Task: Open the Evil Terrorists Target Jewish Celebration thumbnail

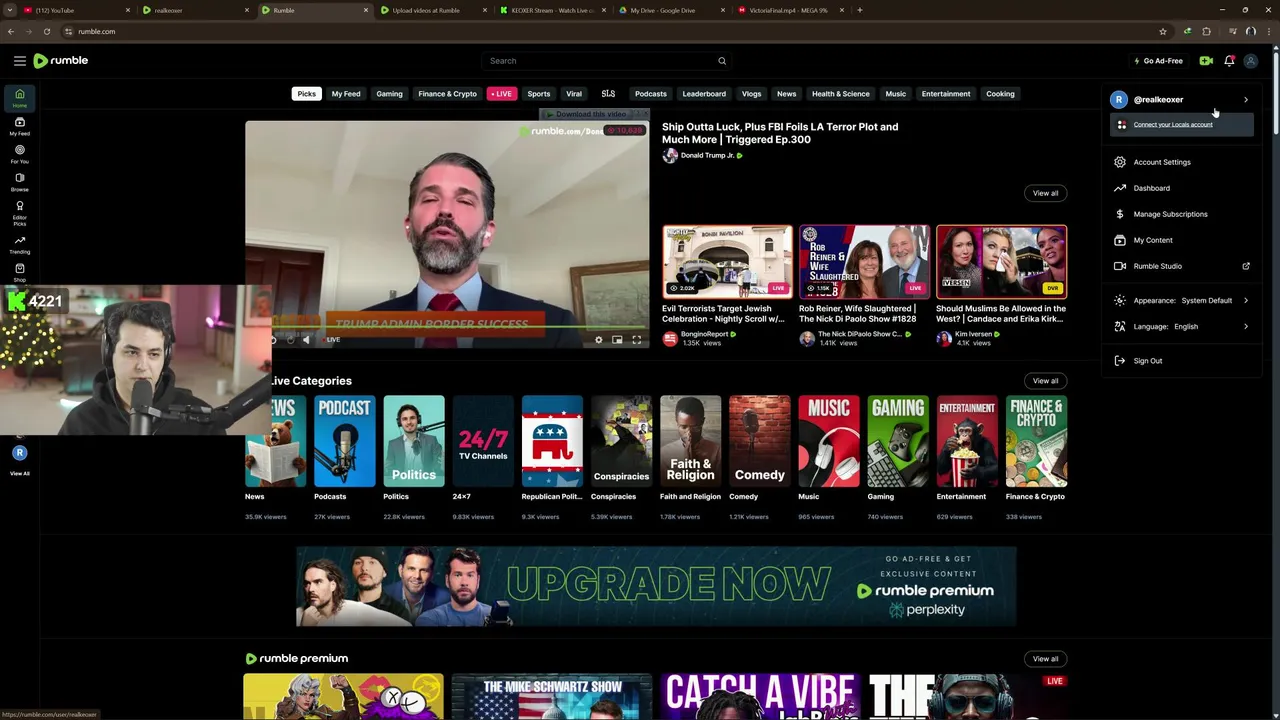Action: pyautogui.click(x=727, y=262)
